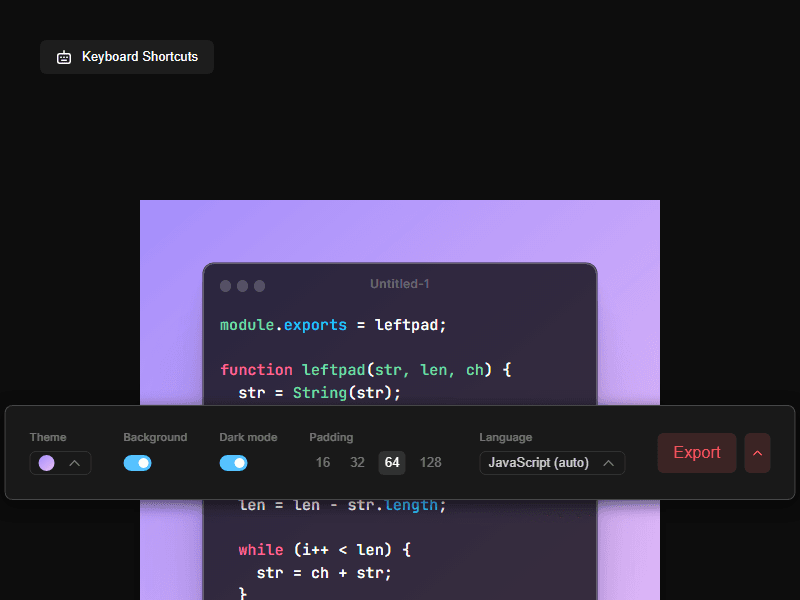The image size is (800, 600).
Task: Set padding to 128
Action: click(430, 463)
